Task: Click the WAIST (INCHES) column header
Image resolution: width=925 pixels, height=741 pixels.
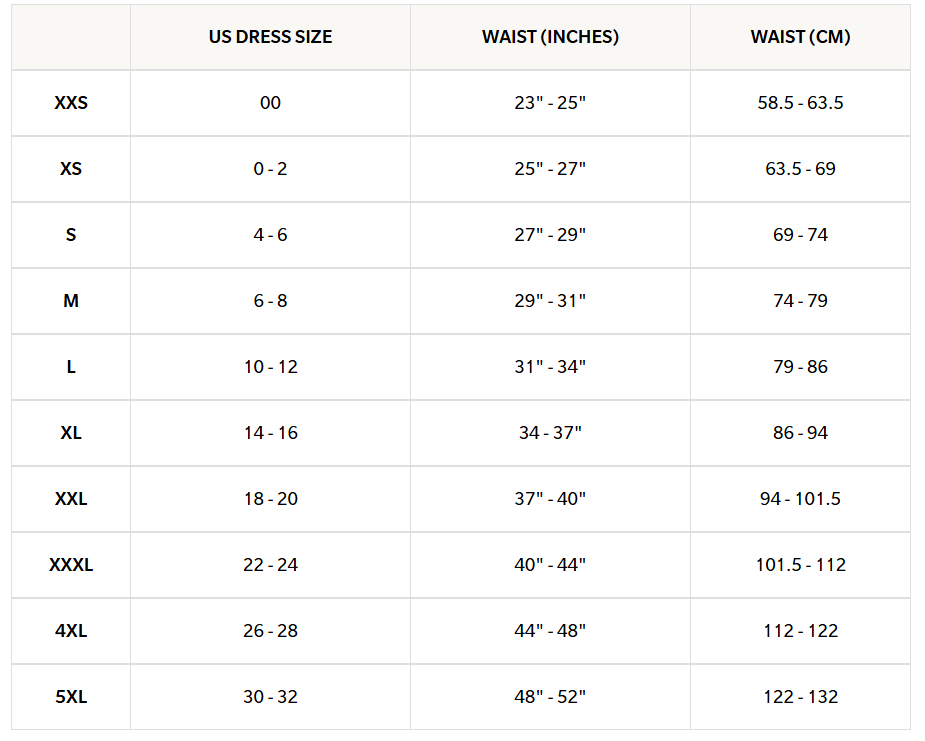Action: point(550,37)
